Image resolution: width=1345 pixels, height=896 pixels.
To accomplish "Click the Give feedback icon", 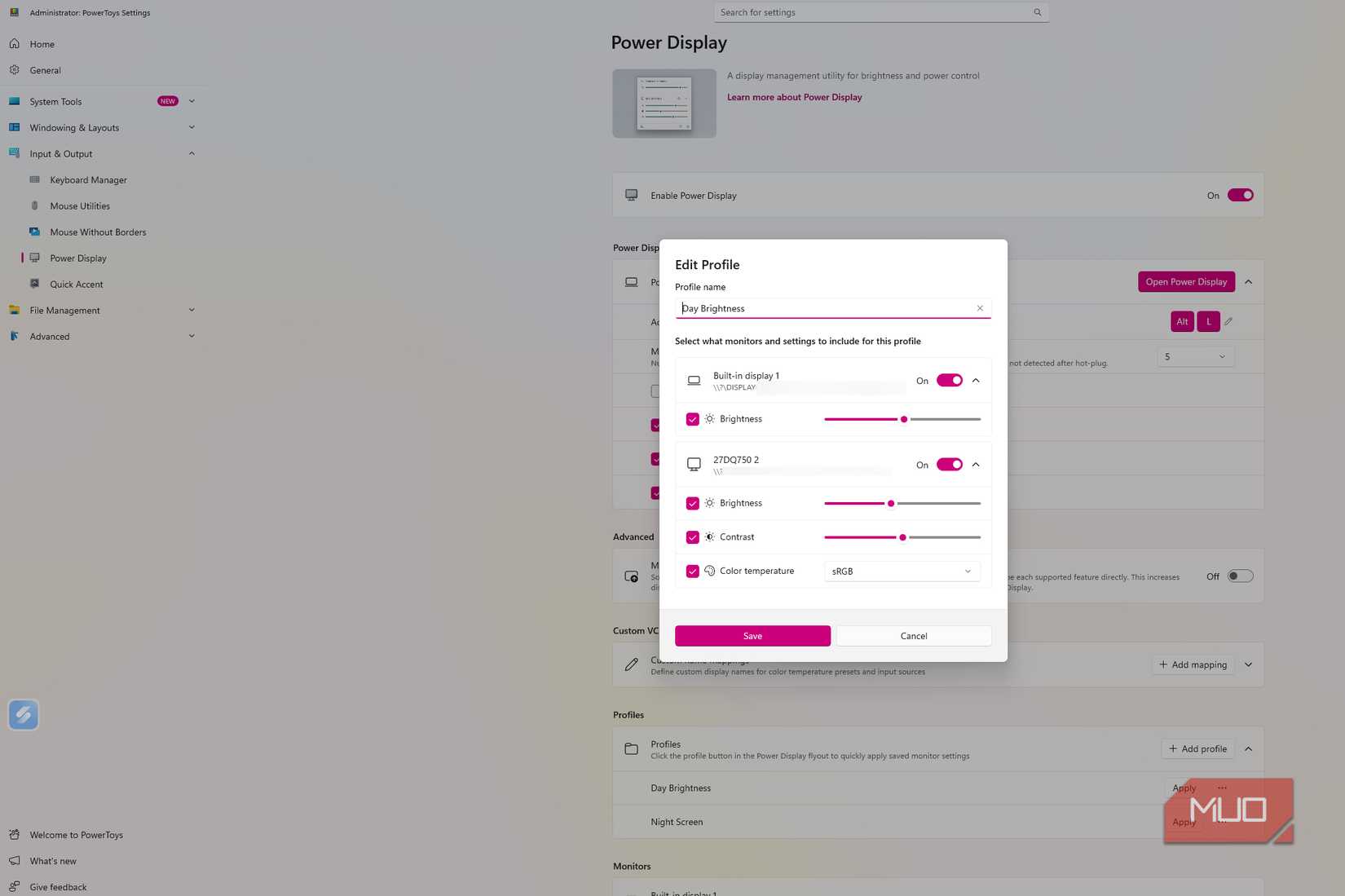I will 14,886.
